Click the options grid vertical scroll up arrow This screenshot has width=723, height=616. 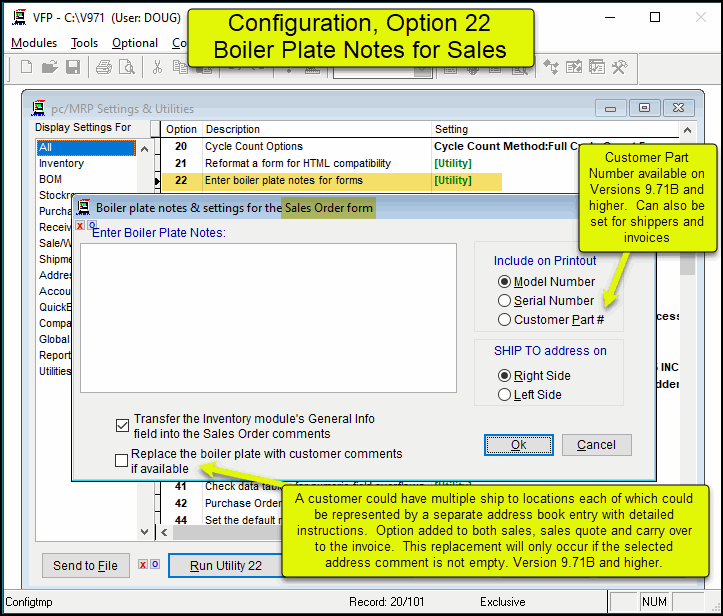click(x=687, y=130)
